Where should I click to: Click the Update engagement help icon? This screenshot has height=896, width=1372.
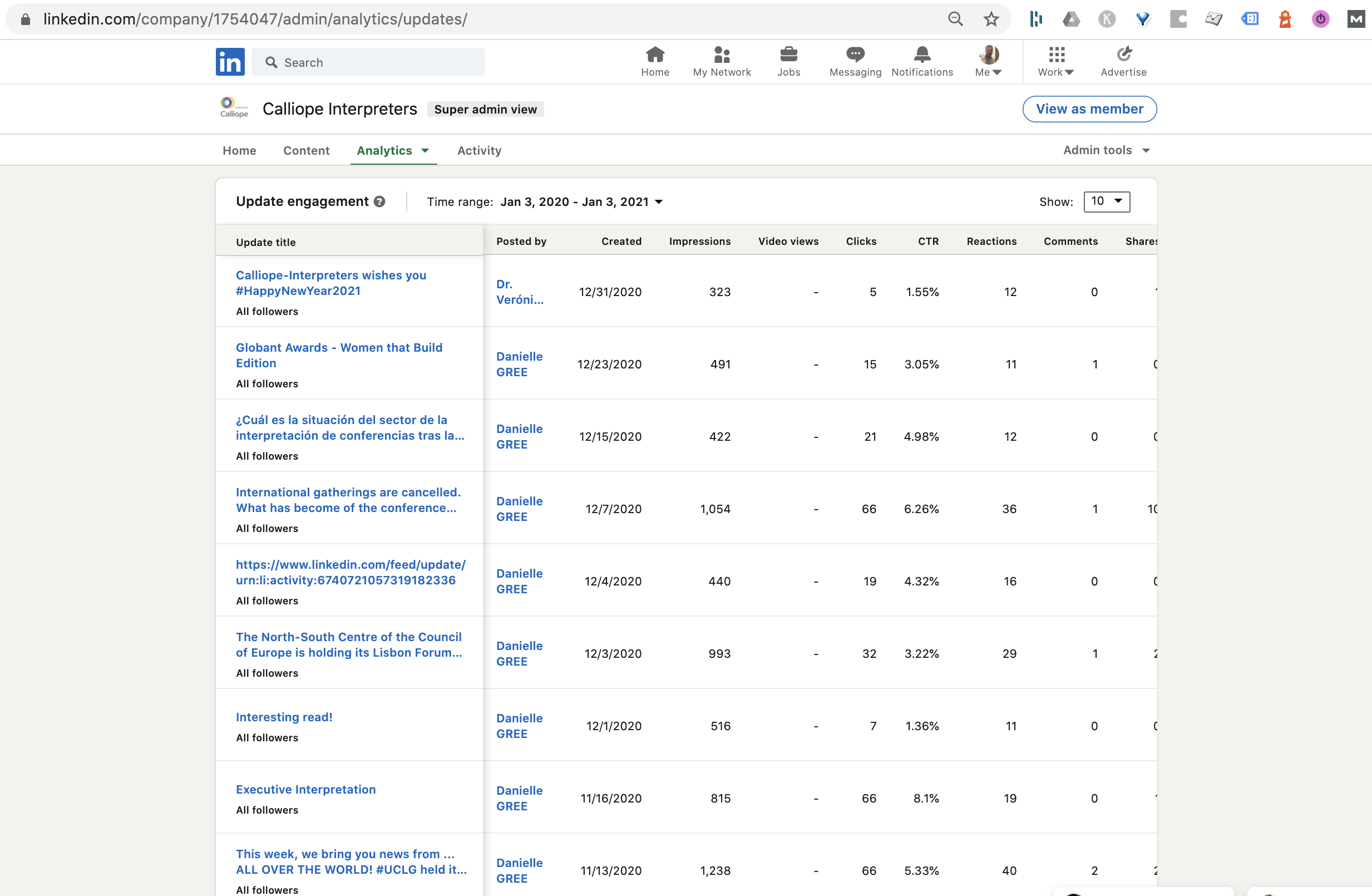(379, 201)
